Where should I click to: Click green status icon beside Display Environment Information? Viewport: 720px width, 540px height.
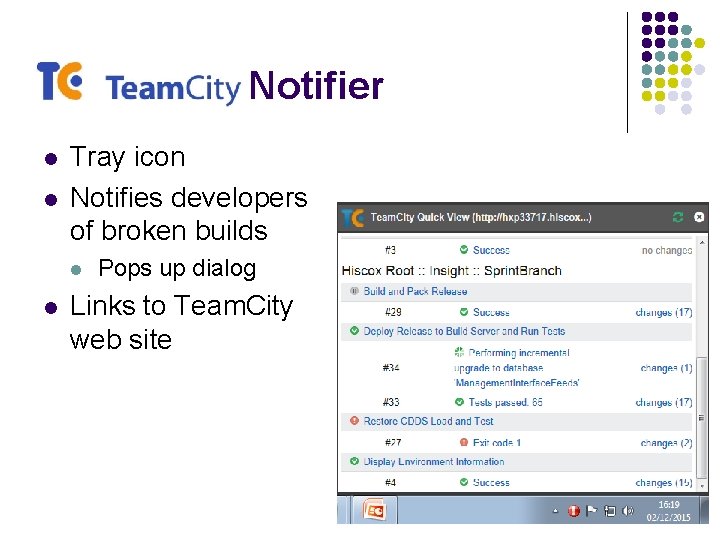tap(354, 461)
